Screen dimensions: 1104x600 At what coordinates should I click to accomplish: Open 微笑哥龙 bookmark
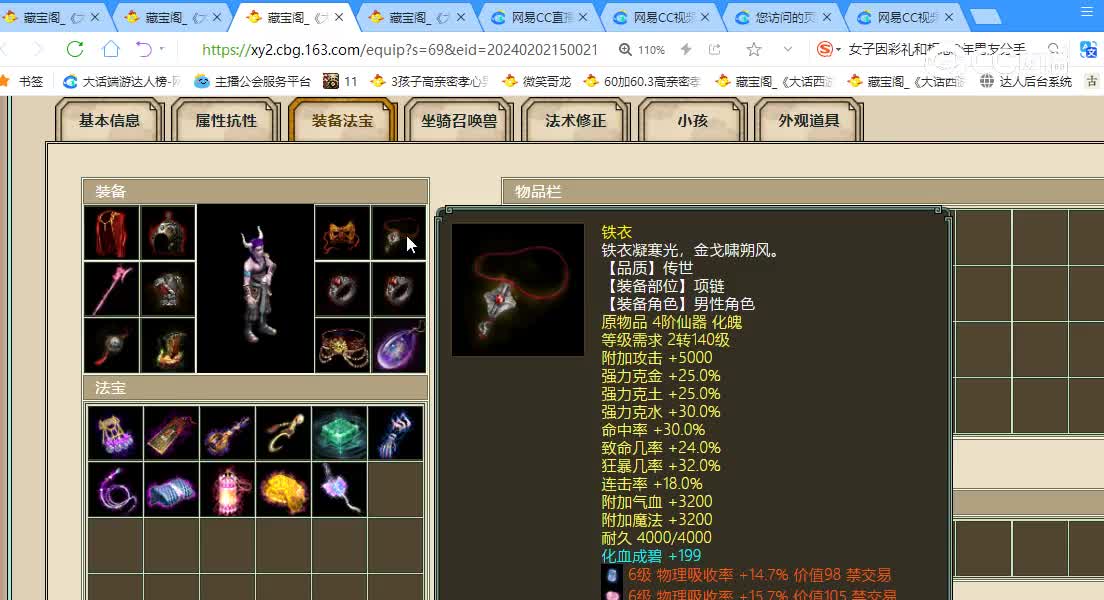point(537,82)
